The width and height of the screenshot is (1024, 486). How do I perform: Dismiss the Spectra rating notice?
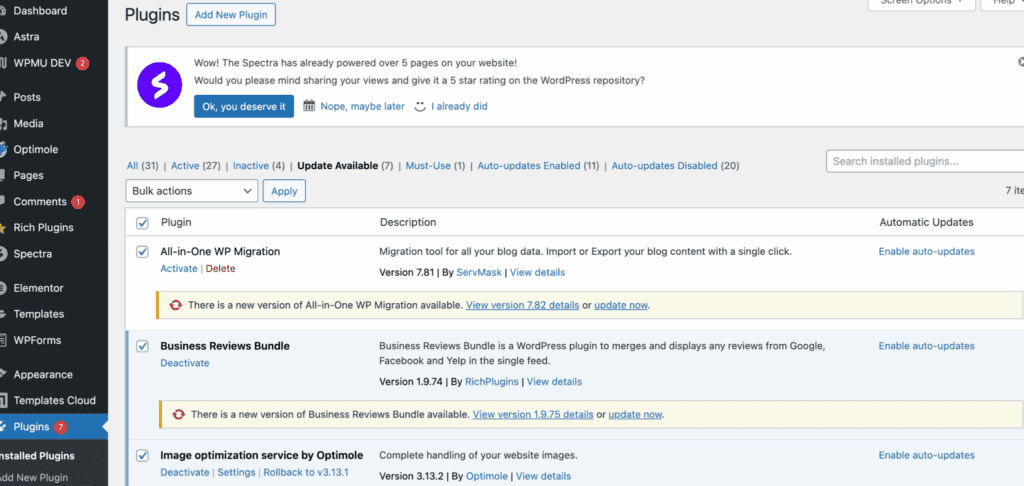tap(1021, 62)
